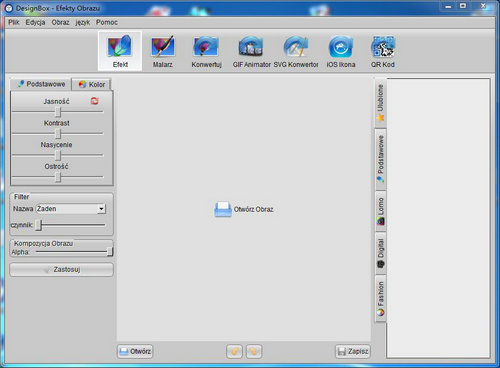The image size is (500, 368).
Task: Open the iOS Ikona tool
Action: click(341, 51)
